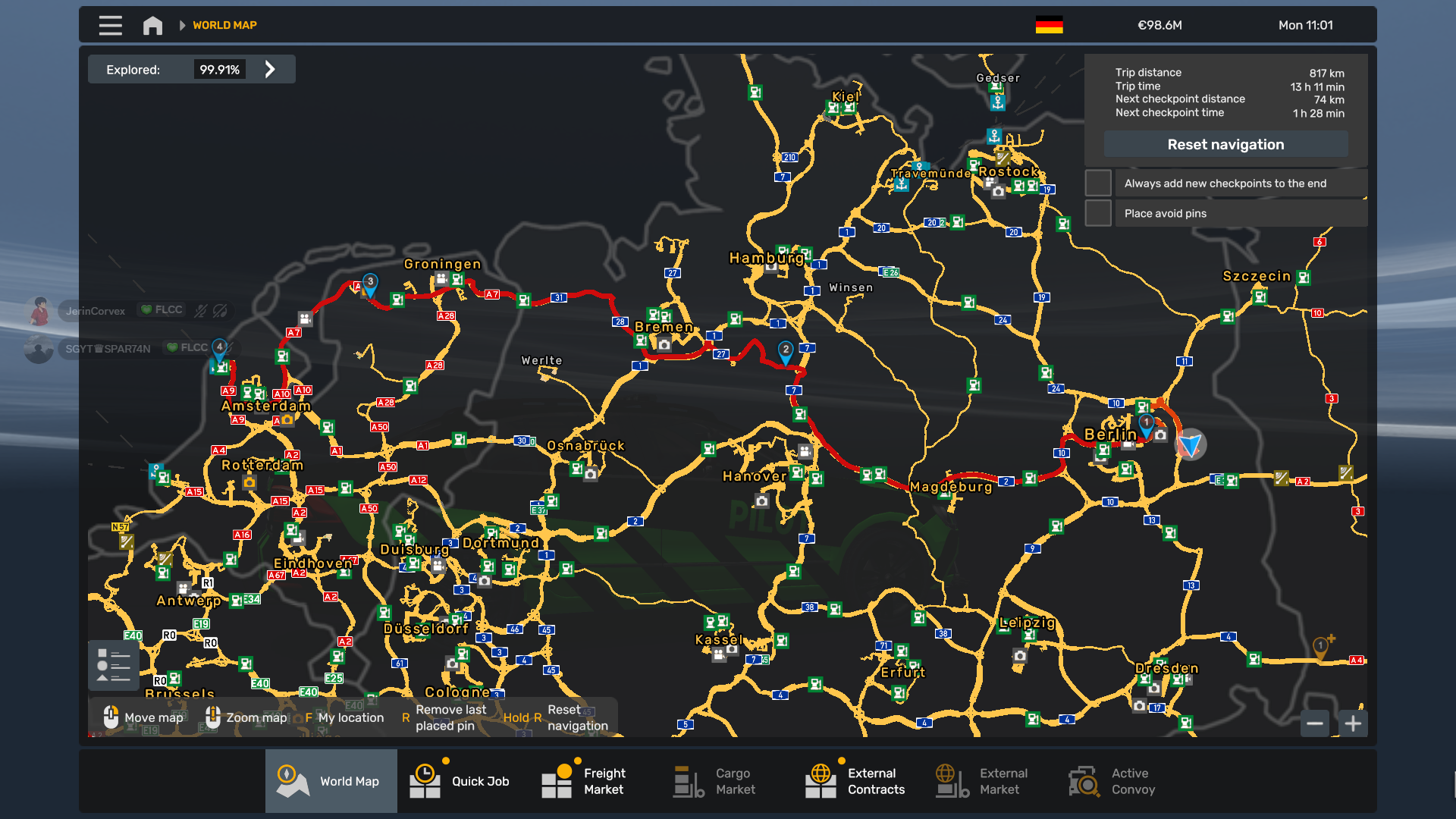Viewport: 1456px width, 819px height.
Task: Click the Osnabrück city label
Action: [x=585, y=445]
